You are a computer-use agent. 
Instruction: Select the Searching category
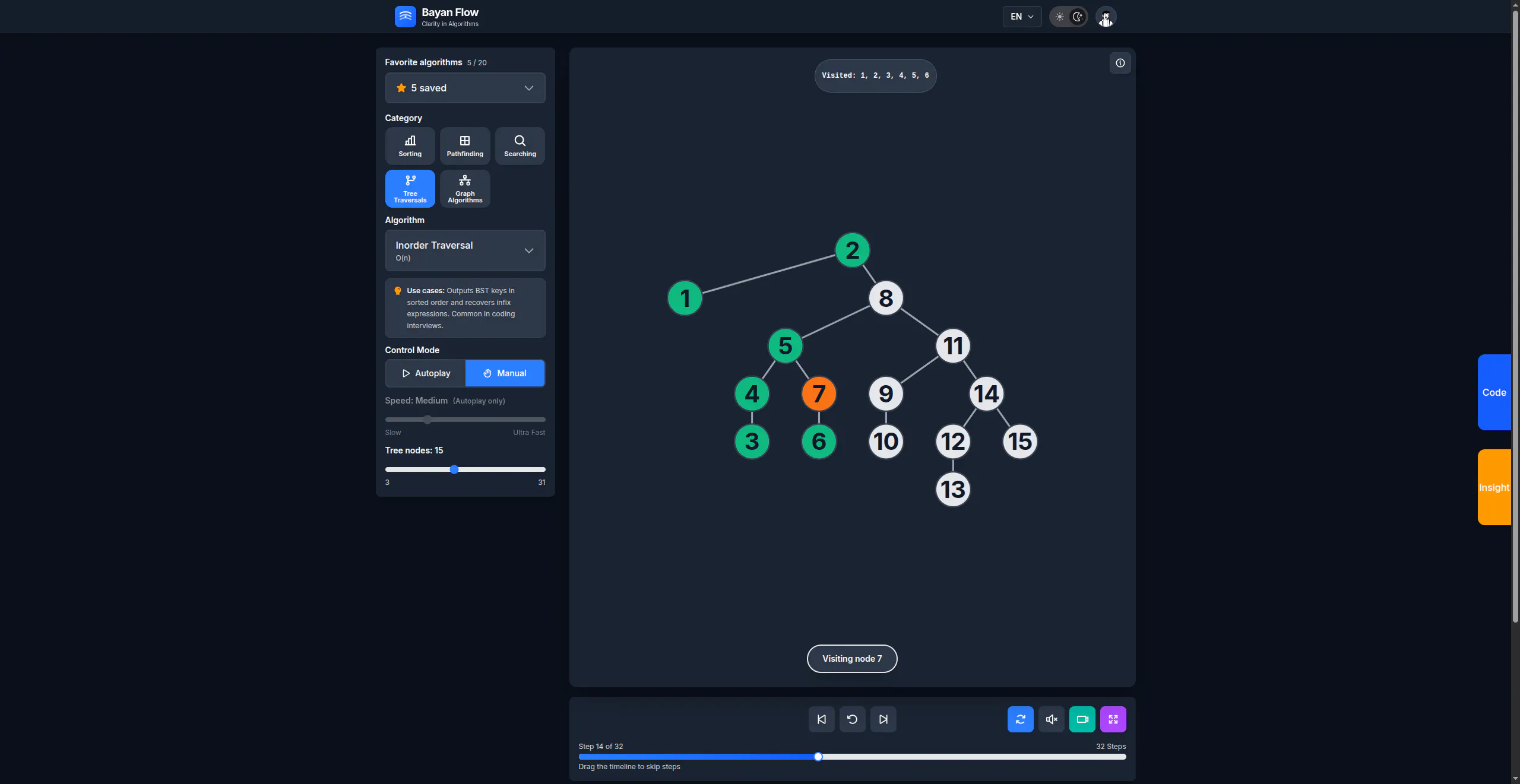click(520, 146)
